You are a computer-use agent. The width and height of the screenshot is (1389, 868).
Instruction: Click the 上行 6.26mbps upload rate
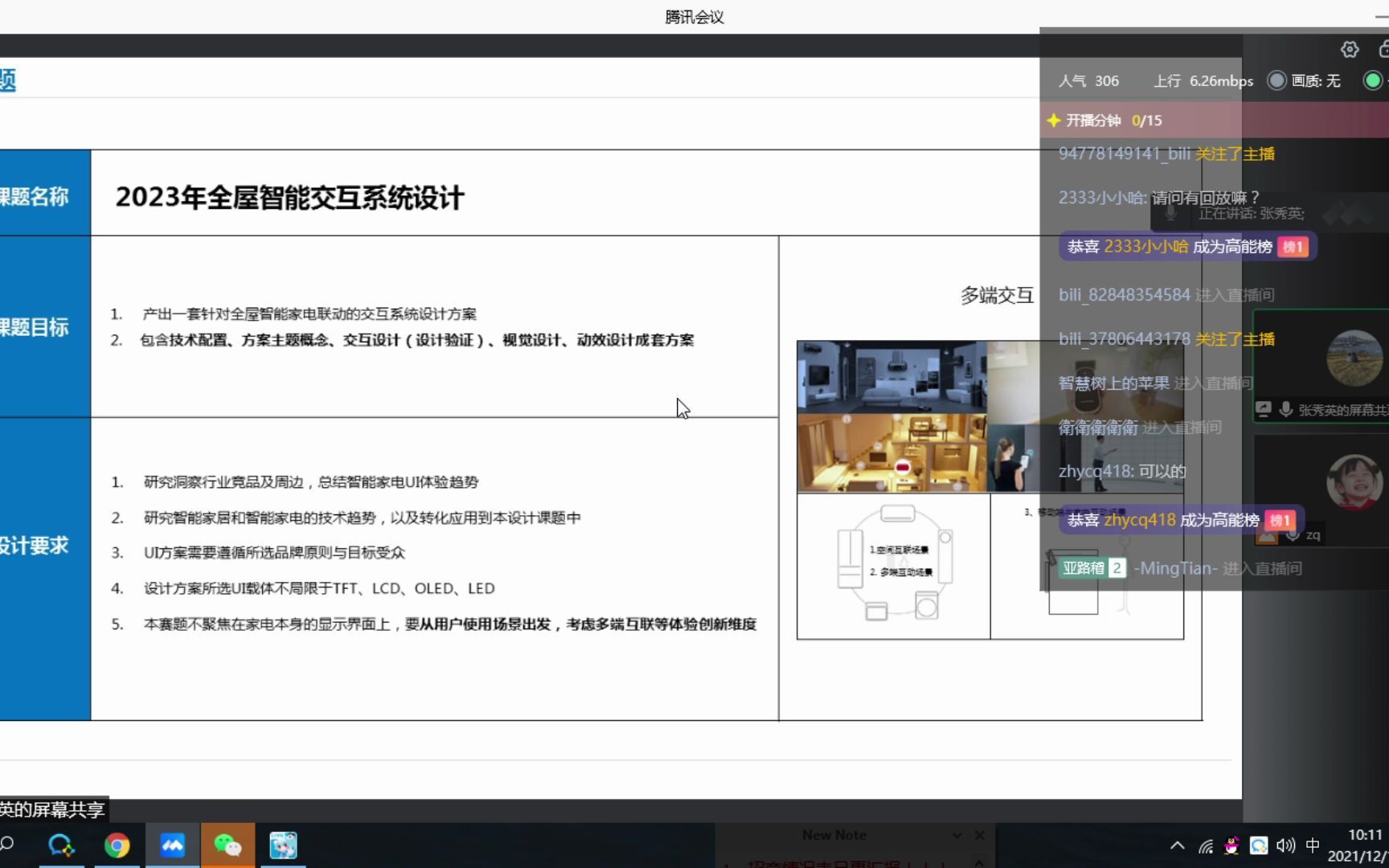(x=1203, y=81)
